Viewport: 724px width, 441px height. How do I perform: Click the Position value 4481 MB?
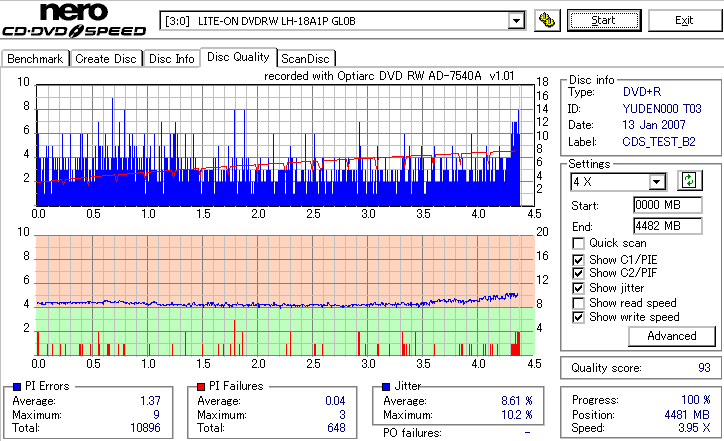(x=687, y=415)
